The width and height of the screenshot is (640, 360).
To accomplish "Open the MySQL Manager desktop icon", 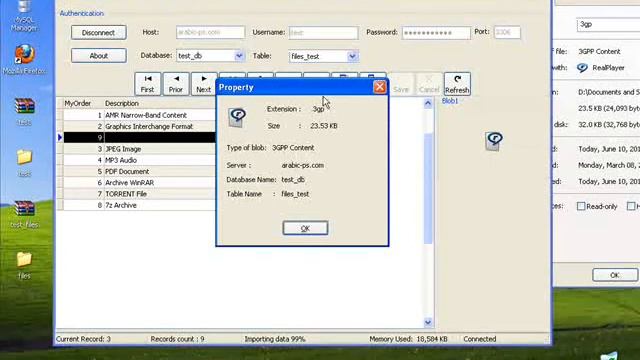I will [x=24, y=16].
